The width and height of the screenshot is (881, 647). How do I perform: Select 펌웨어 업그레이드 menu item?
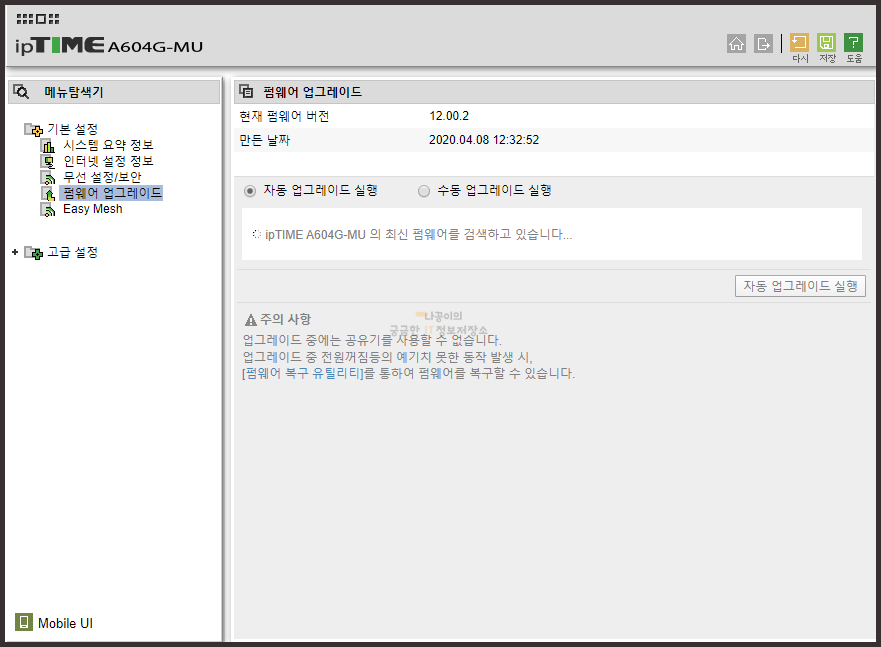pyautogui.click(x=112, y=193)
